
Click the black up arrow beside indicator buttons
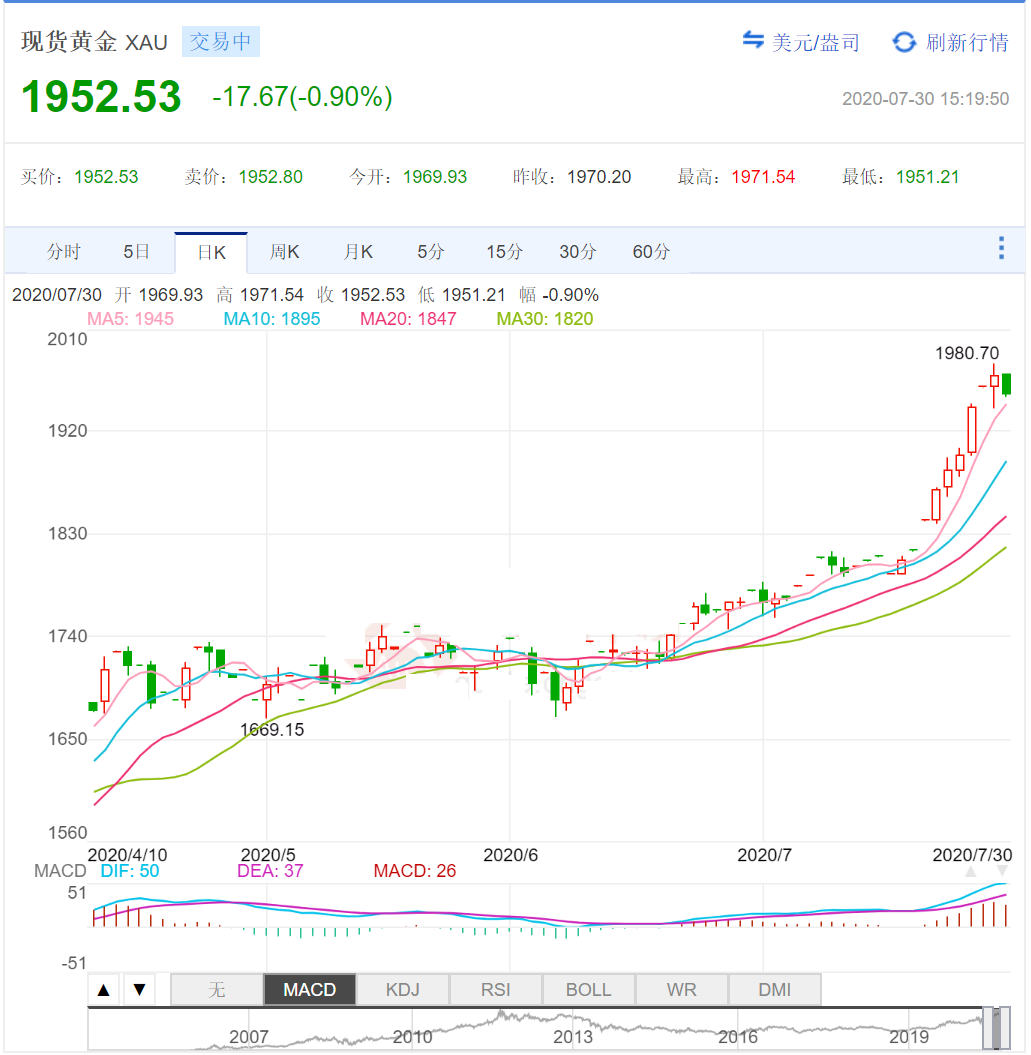[x=103, y=990]
